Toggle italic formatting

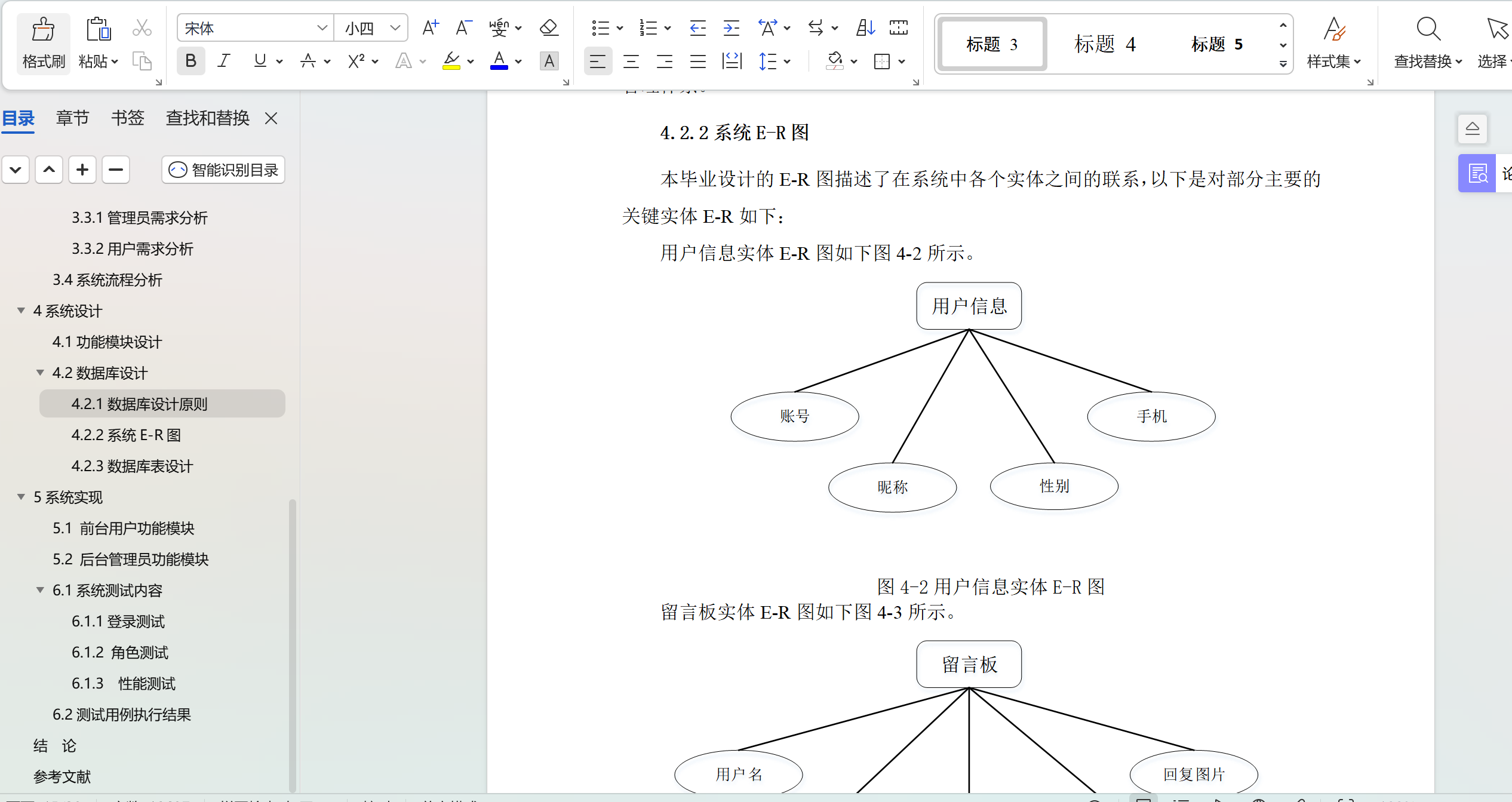click(x=224, y=60)
